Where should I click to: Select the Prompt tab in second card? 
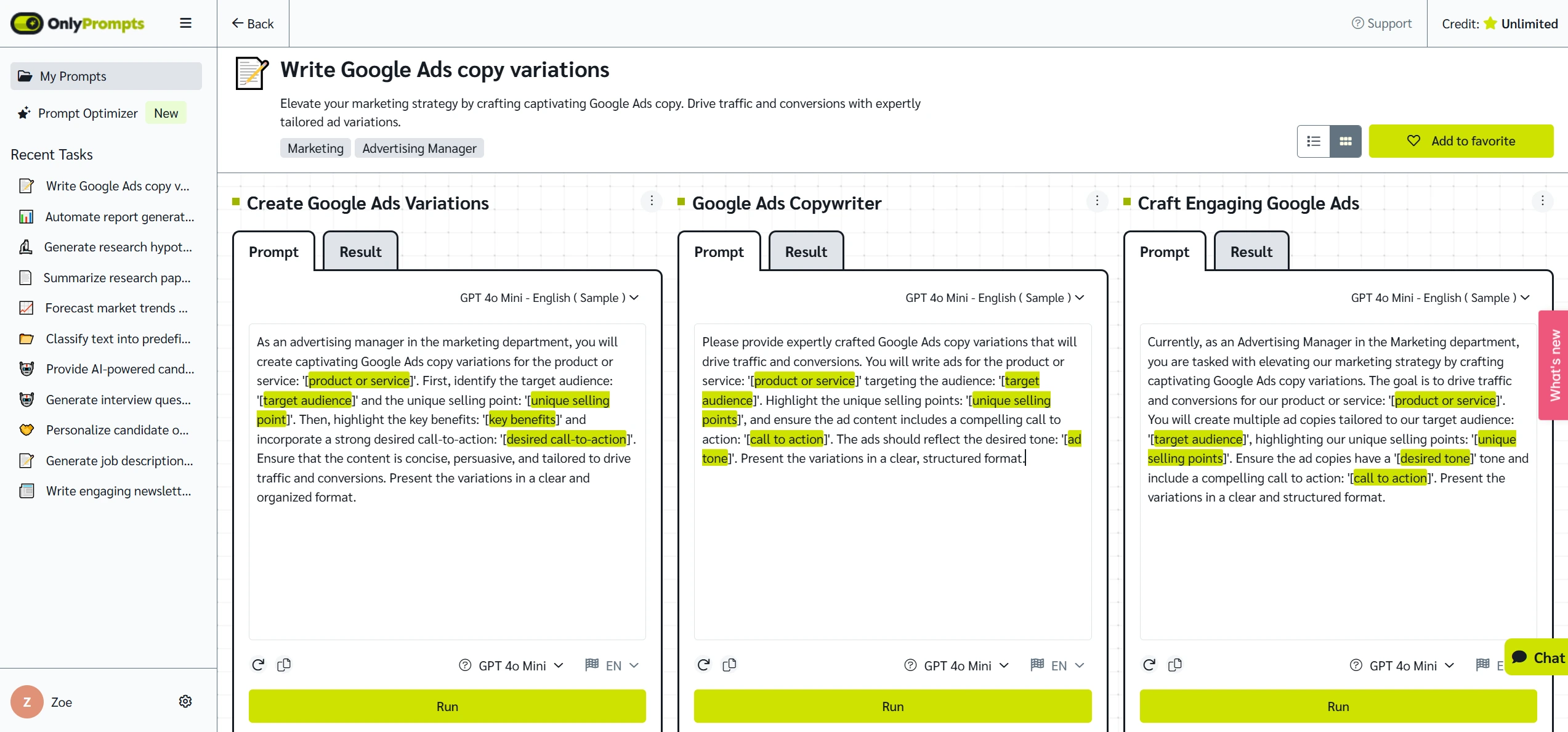tap(718, 251)
